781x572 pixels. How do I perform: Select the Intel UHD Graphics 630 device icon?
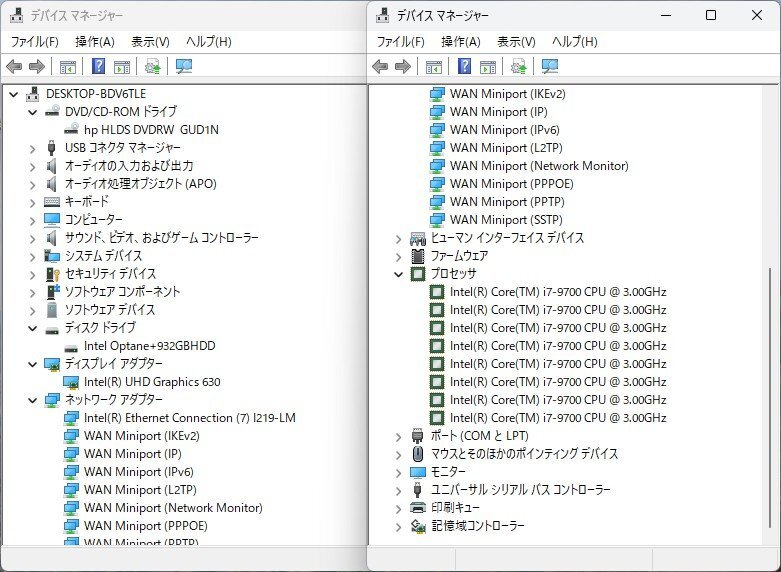point(72,382)
